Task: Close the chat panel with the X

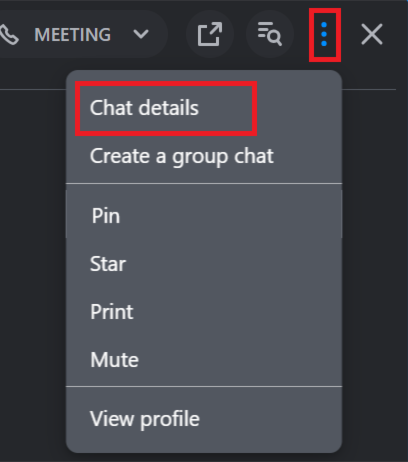Action: click(x=372, y=34)
